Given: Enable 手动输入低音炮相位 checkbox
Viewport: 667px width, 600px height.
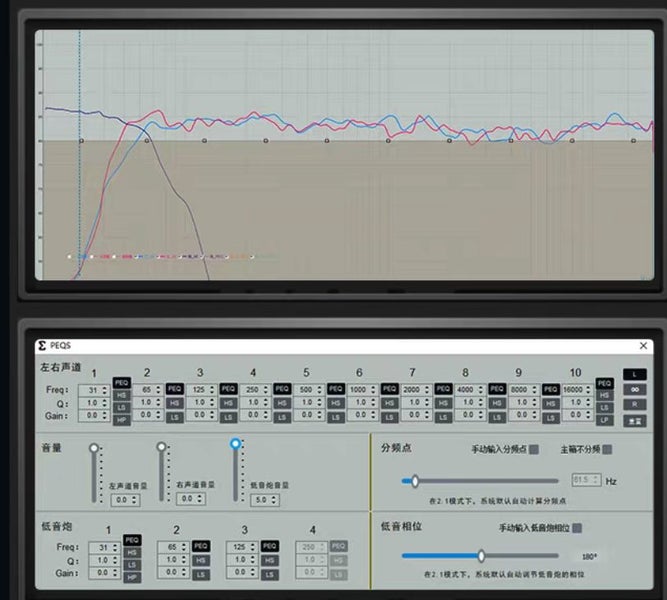Looking at the screenshot, I should click(577, 527).
